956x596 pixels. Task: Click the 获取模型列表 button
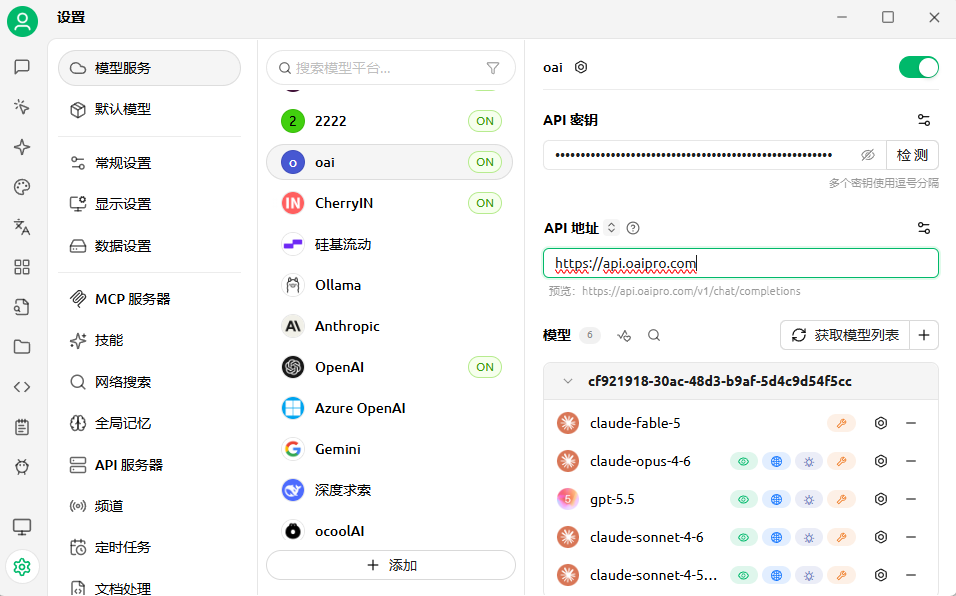845,335
